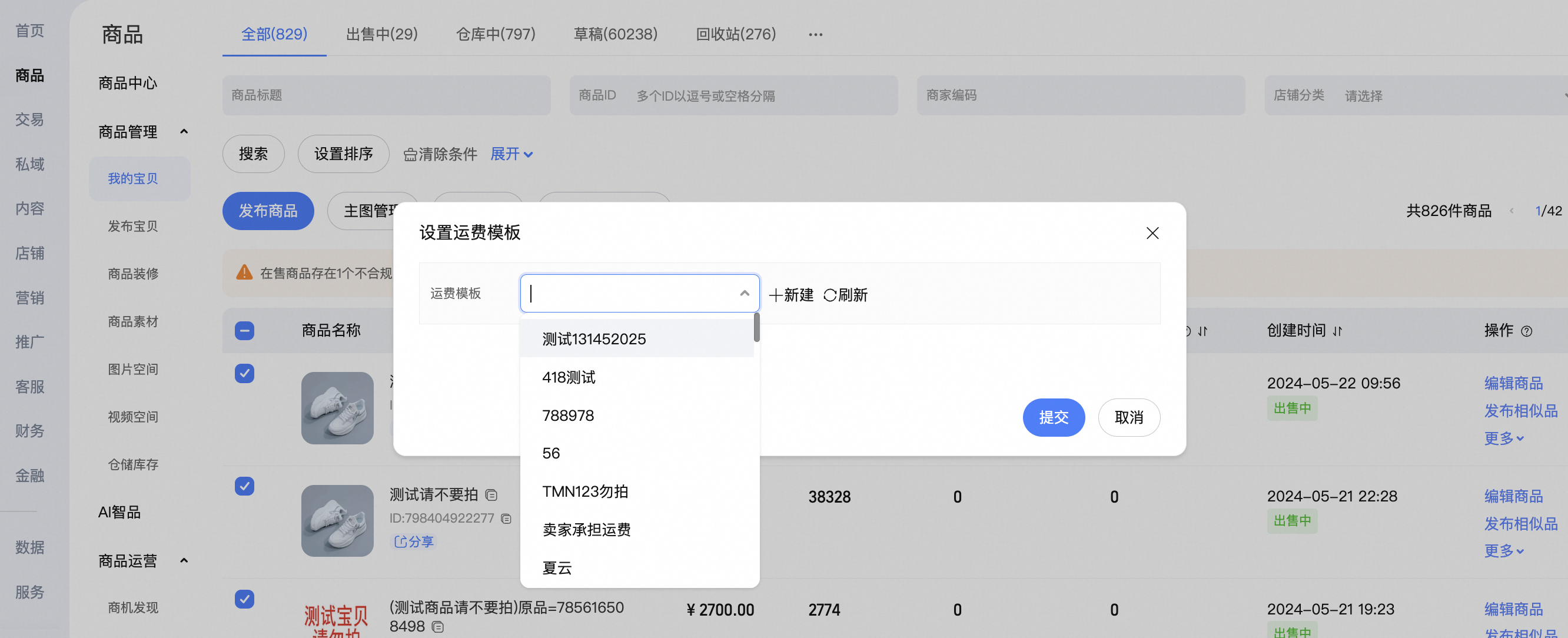The height and width of the screenshot is (638, 1568).
Task: Collapse the 商品管理 section chevron
Action: [184, 131]
